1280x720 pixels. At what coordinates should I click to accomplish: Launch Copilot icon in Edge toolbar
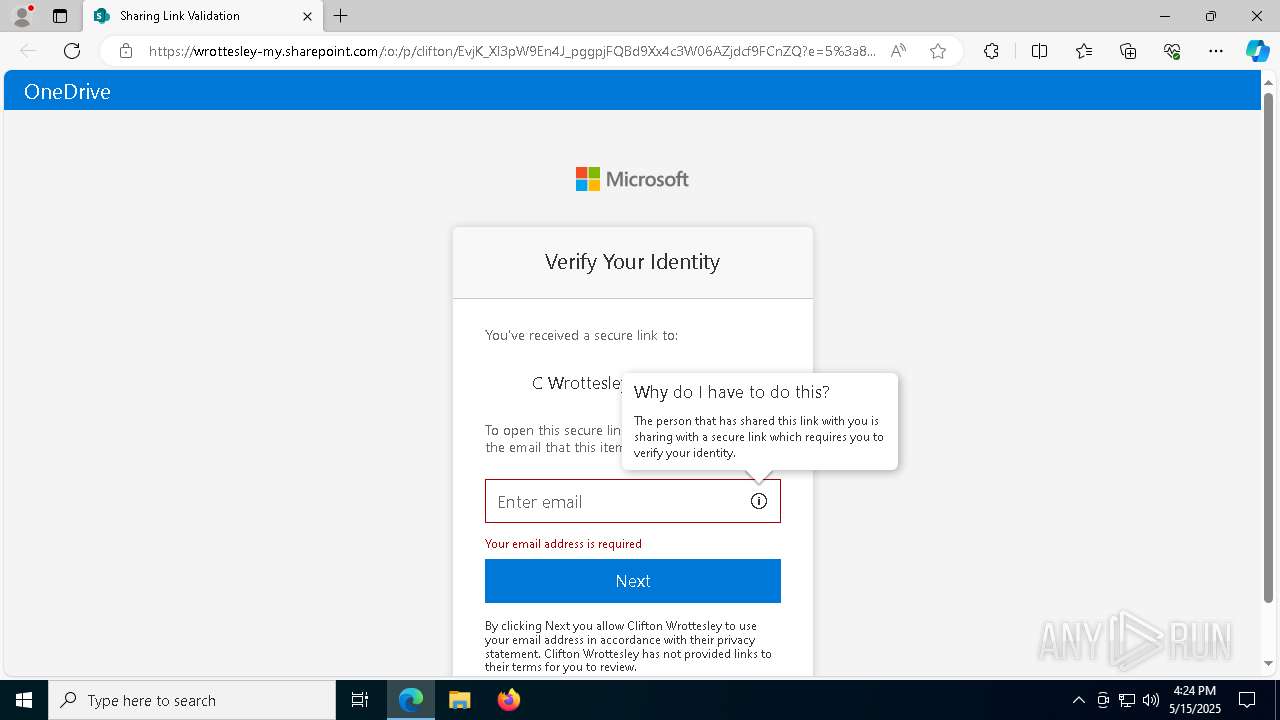tap(1257, 51)
